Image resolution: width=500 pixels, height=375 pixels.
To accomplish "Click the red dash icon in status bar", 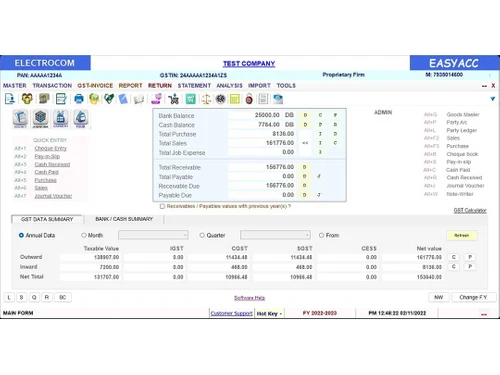I will coord(484,314).
